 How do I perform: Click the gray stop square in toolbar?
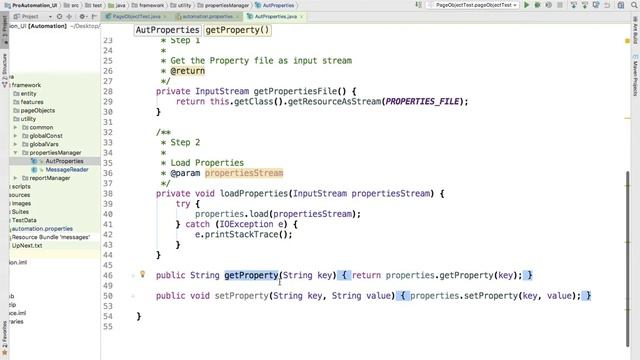[x=560, y=5]
